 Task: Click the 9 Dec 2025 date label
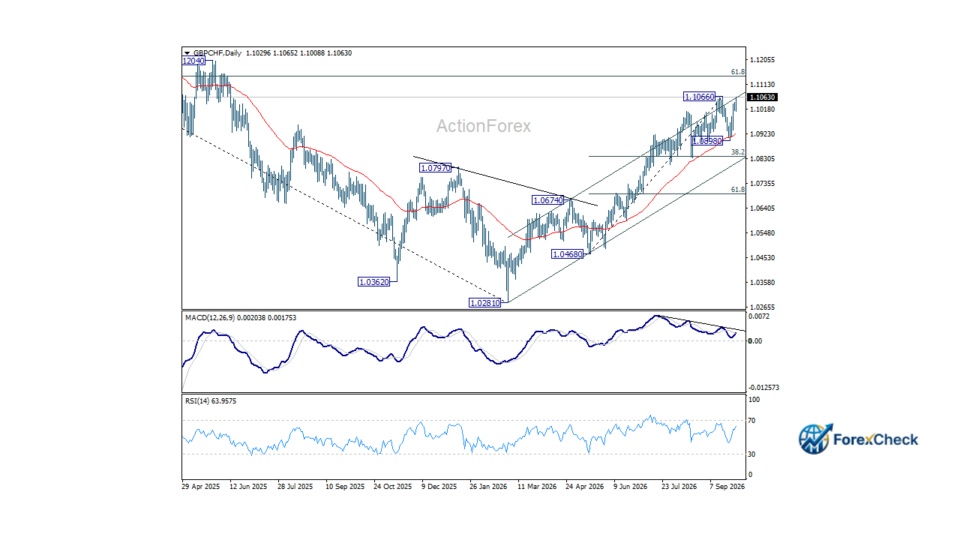[439, 487]
